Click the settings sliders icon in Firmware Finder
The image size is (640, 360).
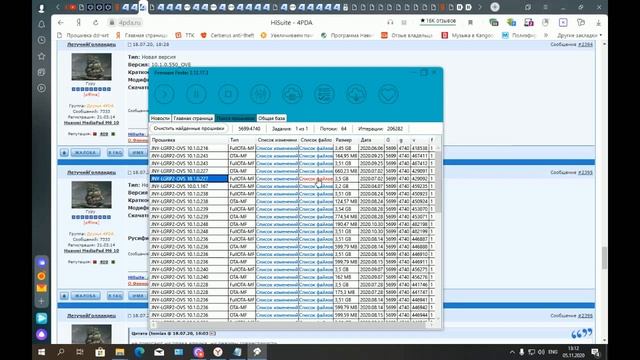pos(260,94)
